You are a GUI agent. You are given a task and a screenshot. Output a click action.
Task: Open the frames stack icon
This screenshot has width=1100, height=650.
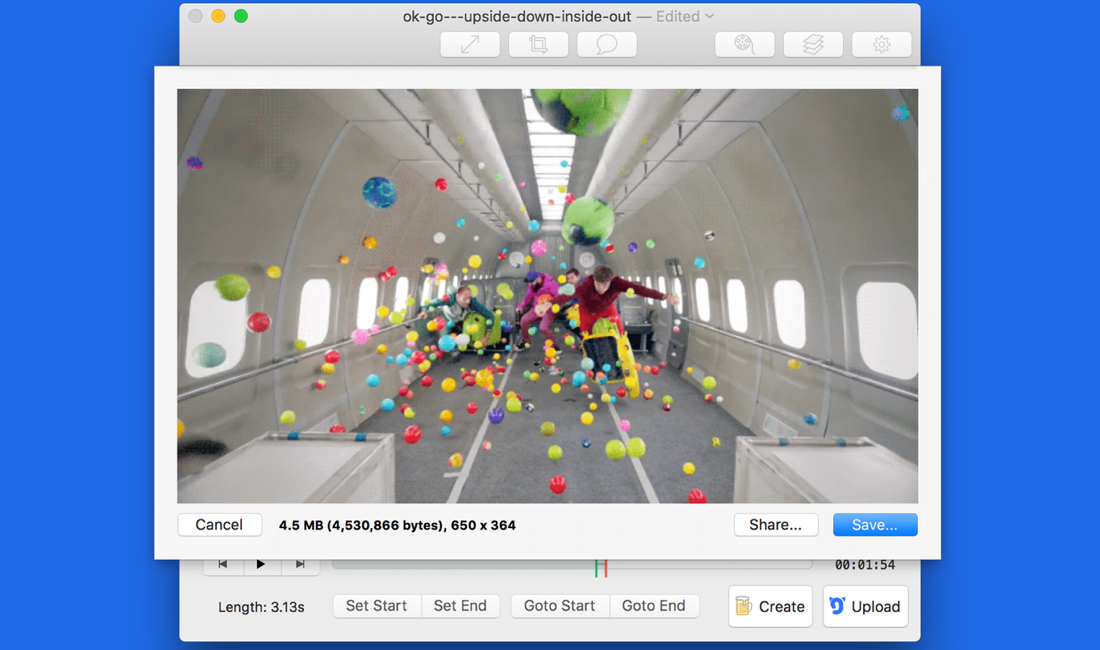tap(813, 44)
